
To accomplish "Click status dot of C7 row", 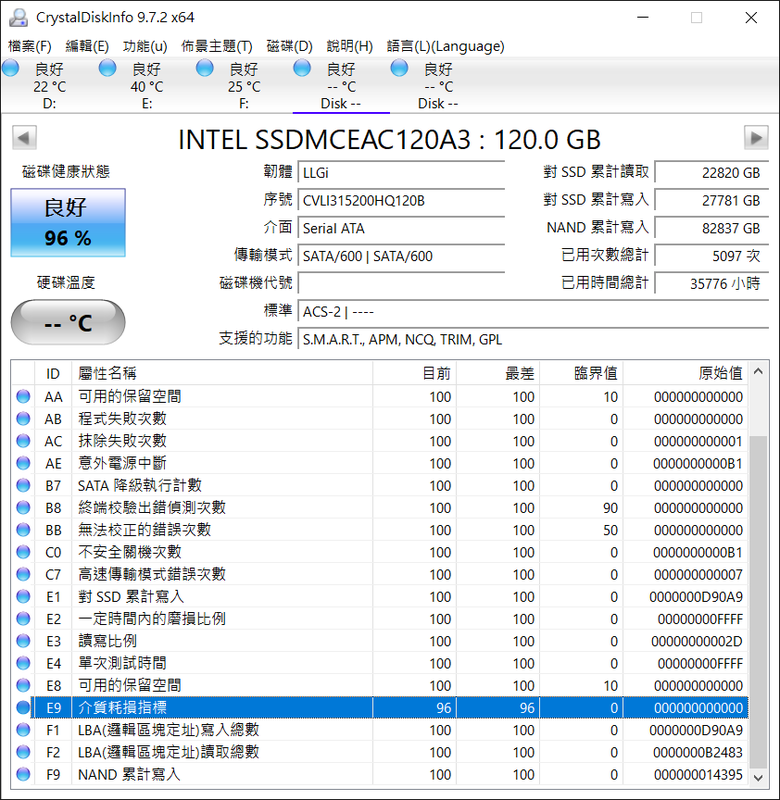I will [23, 574].
